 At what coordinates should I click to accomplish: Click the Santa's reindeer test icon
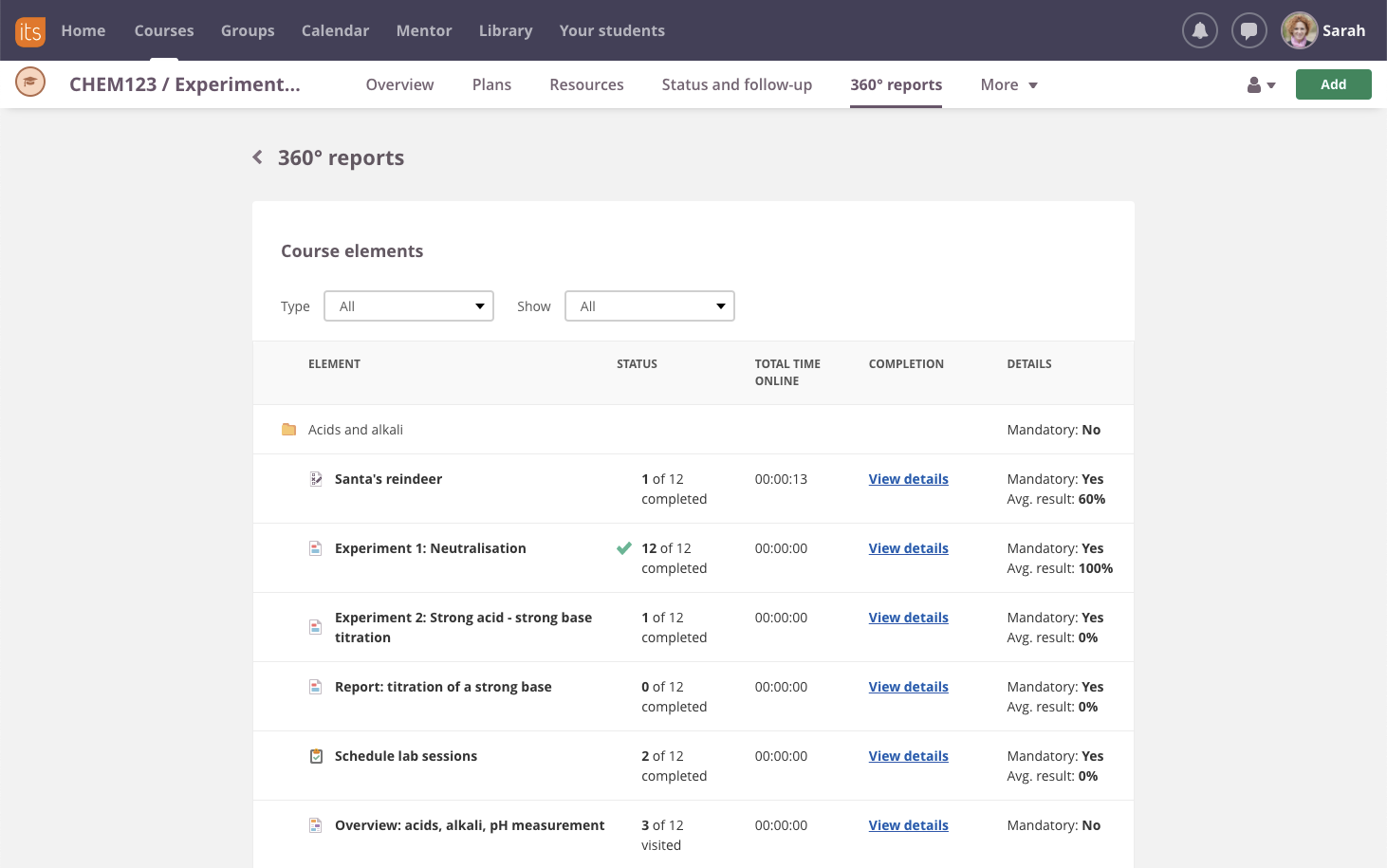tap(316, 479)
